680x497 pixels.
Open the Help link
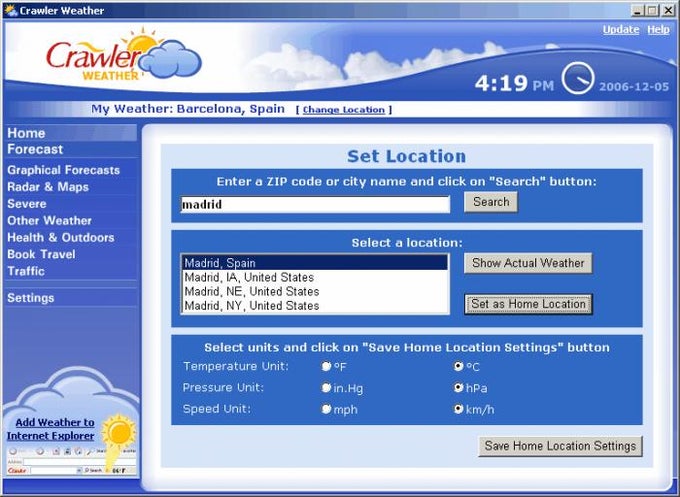click(658, 29)
